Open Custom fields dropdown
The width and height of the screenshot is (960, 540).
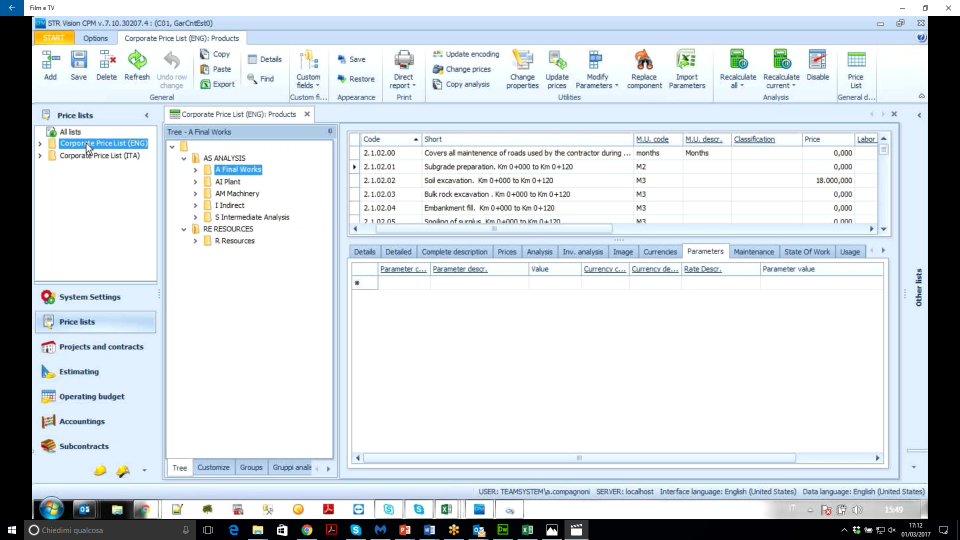click(309, 70)
